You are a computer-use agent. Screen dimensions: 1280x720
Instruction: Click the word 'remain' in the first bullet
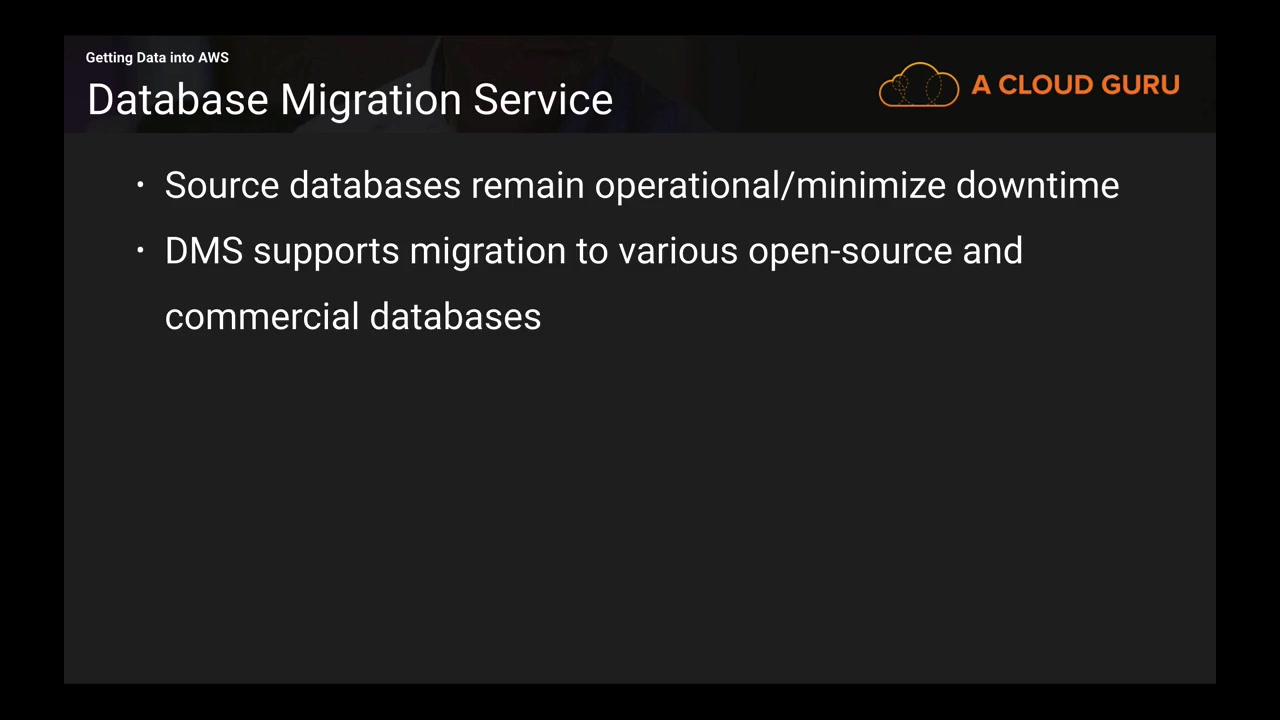click(527, 186)
